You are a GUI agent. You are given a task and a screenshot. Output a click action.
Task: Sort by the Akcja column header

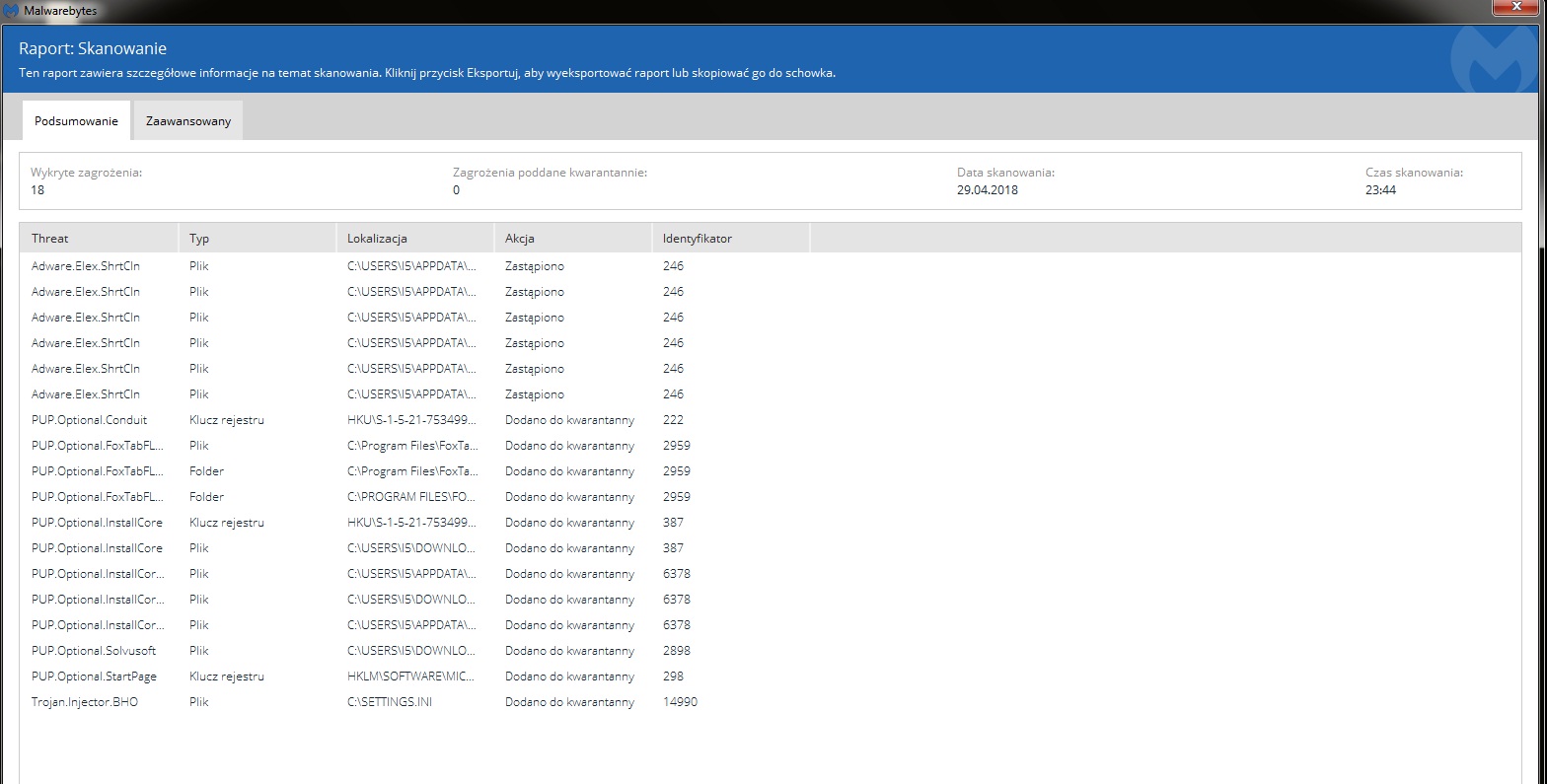(x=572, y=238)
